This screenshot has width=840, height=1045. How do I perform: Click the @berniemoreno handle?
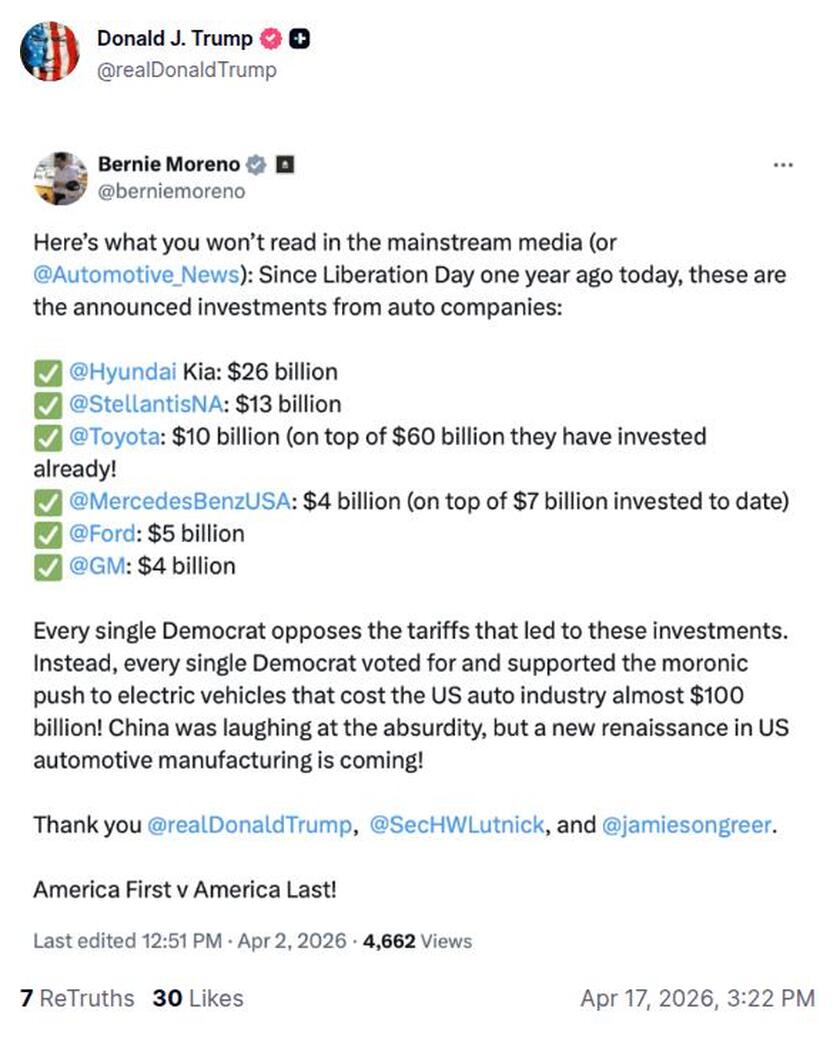(x=171, y=190)
